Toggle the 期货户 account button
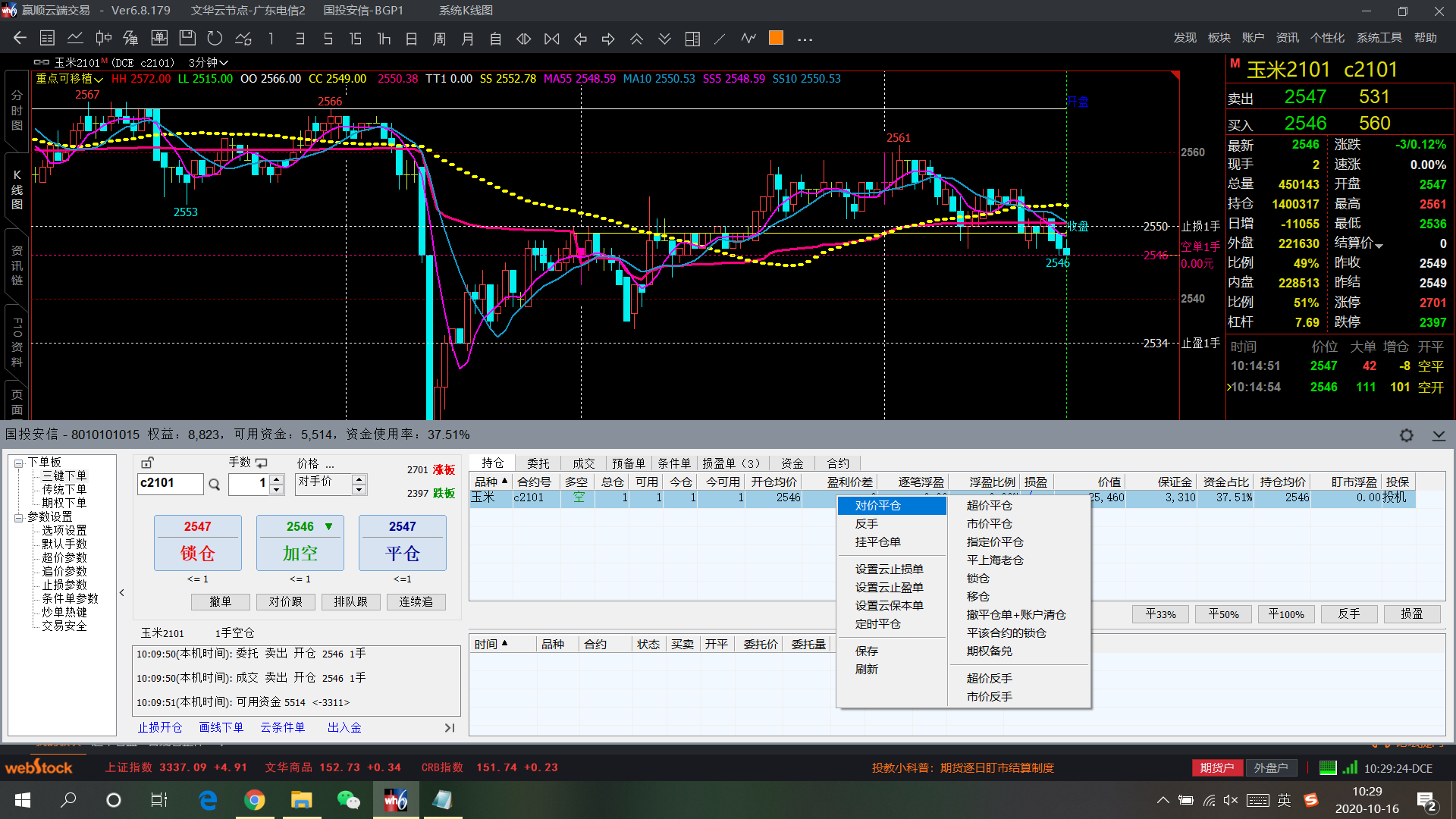 1216,767
